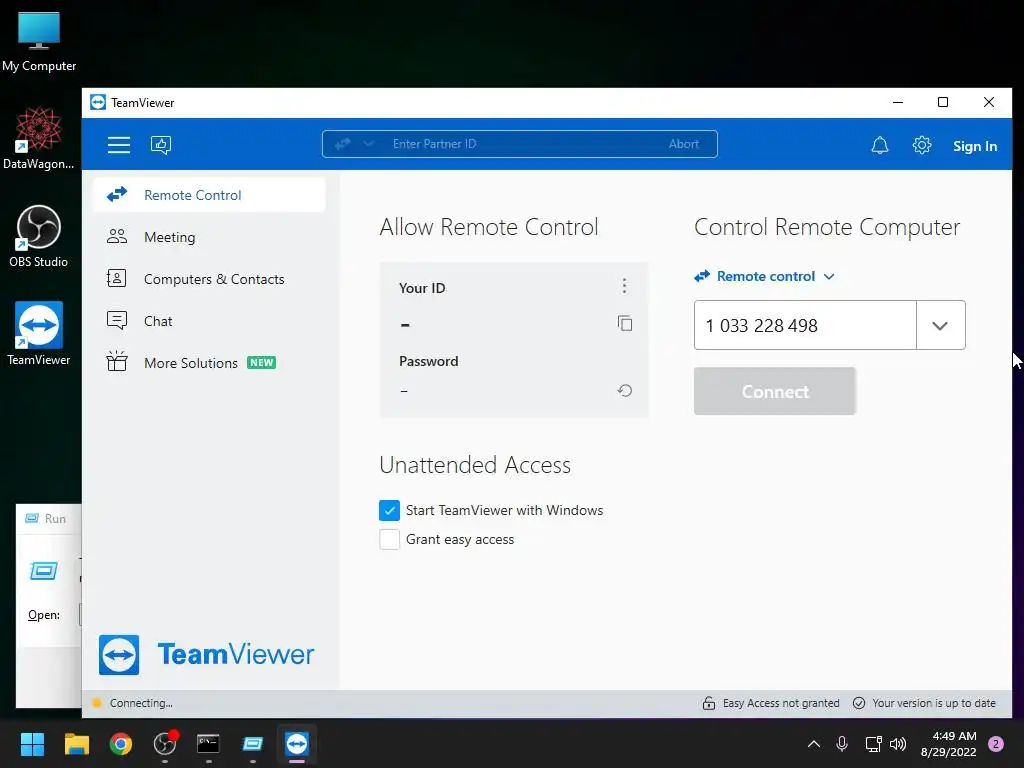1024x768 pixels.
Task: Open the notifications bell
Action: 880,145
